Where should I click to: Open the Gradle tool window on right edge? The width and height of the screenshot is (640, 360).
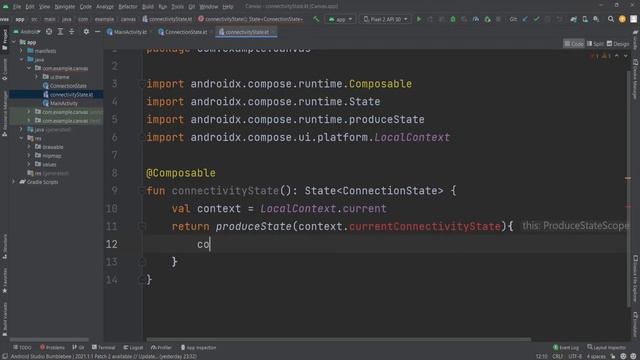pos(636,40)
